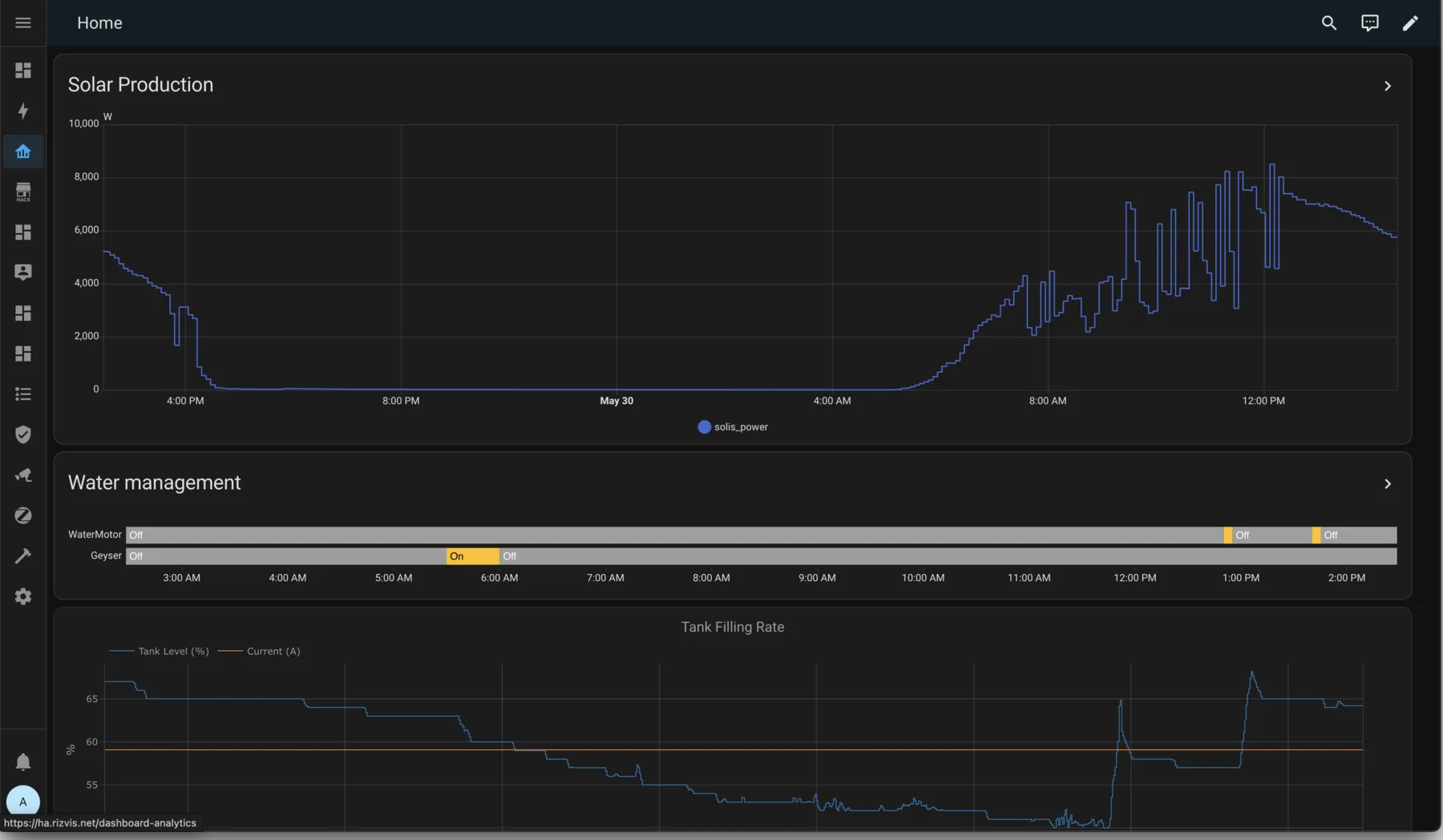
Task: Open Settings gear icon in sidebar
Action: 23,596
